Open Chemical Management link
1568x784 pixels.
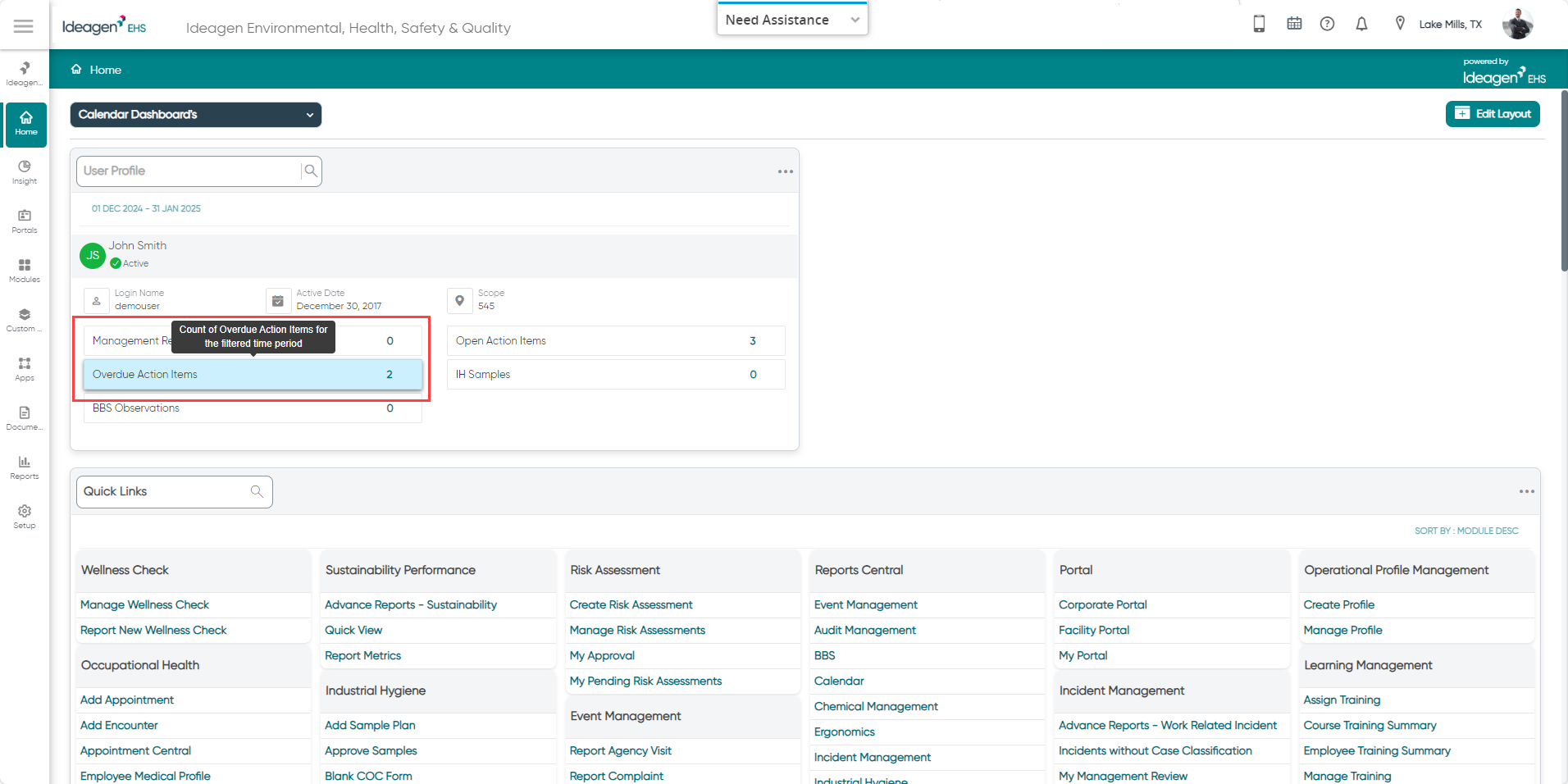(x=876, y=706)
